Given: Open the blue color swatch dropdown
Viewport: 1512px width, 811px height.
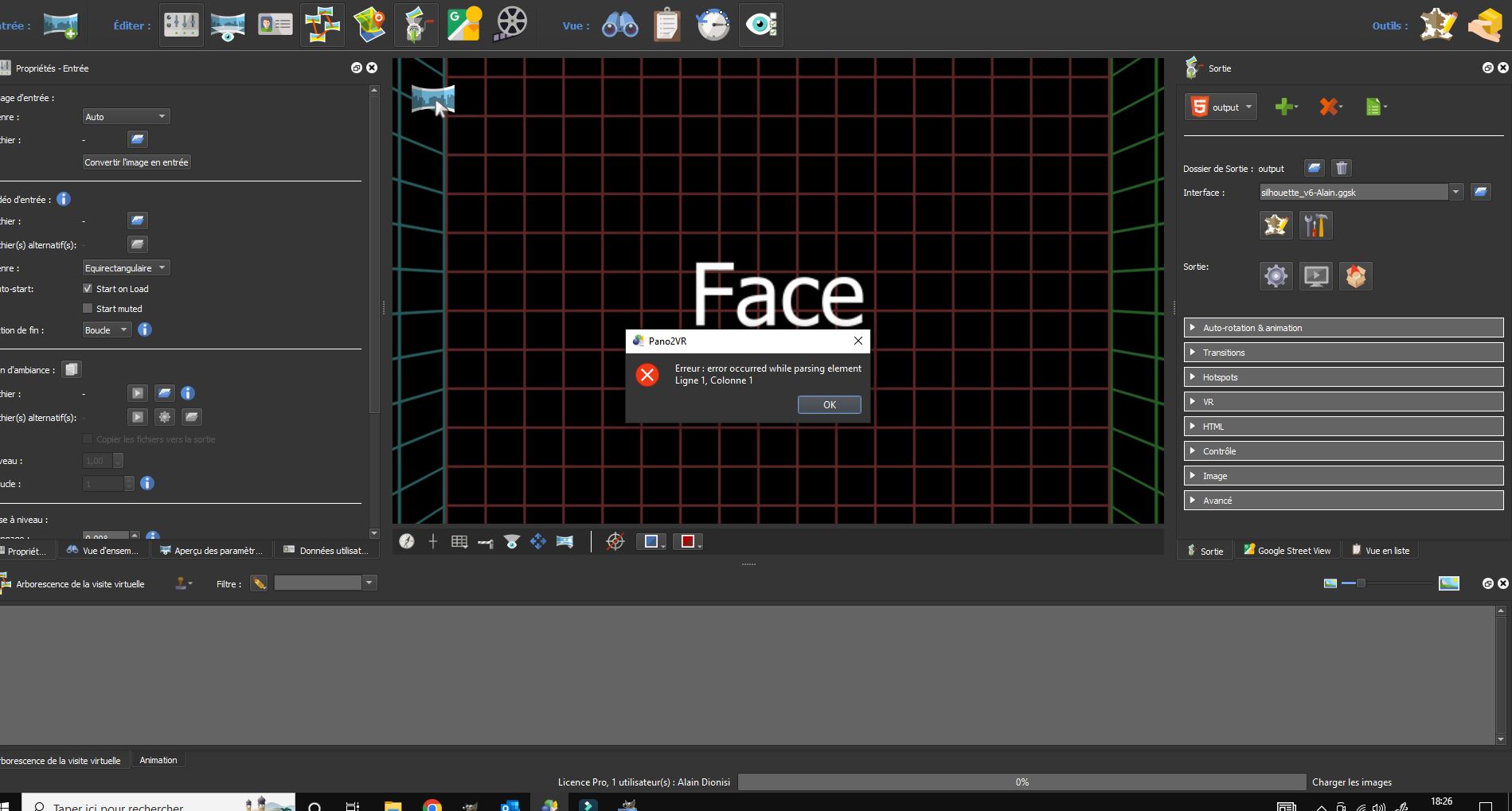Looking at the screenshot, I should click(652, 541).
